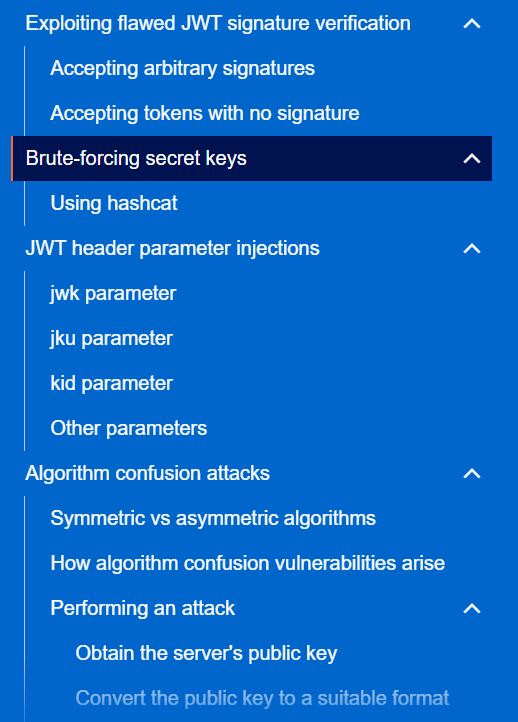
Task: Collapse the Brute-forcing secret keys chevron
Action: point(472,158)
